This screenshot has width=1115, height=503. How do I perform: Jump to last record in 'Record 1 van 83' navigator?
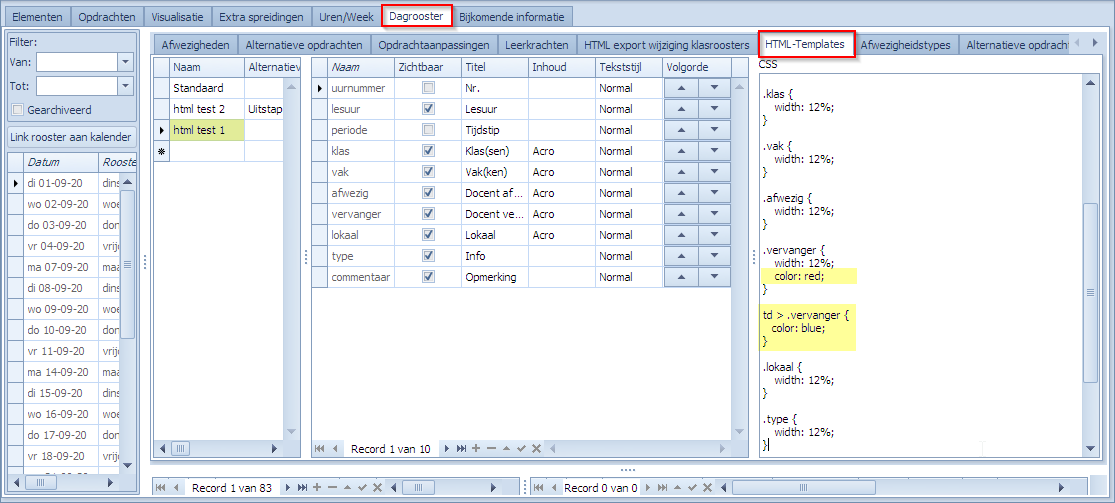(302, 487)
